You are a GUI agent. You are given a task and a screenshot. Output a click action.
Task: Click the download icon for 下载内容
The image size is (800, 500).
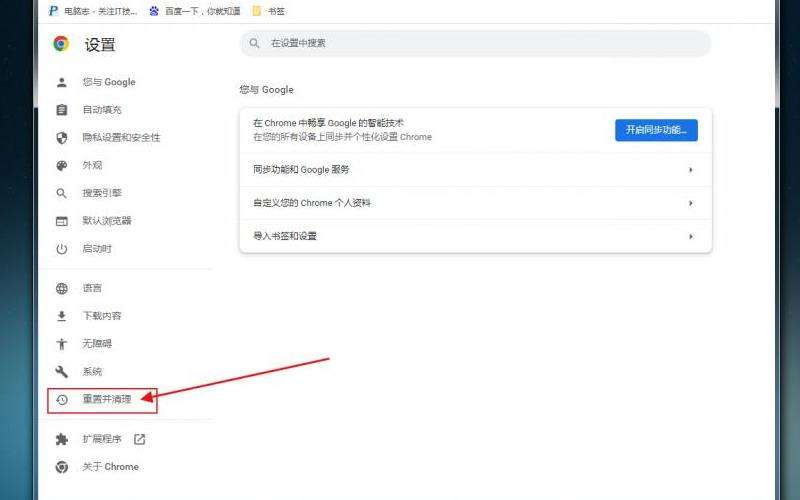(62, 316)
